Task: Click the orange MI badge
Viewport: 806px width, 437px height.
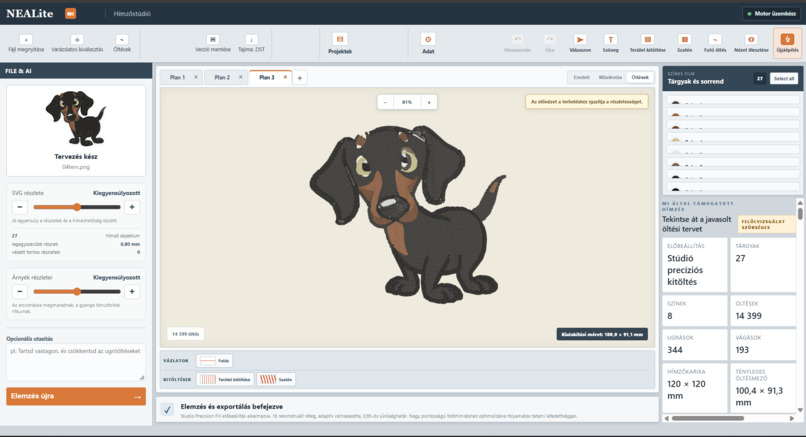Action: coord(70,13)
